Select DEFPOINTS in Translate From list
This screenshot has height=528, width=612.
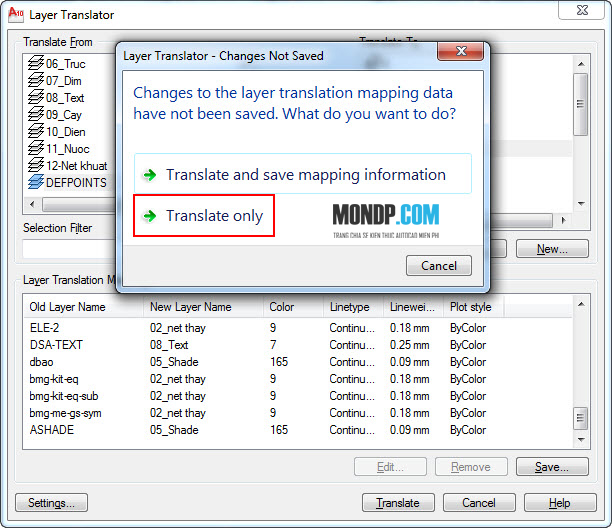76,183
